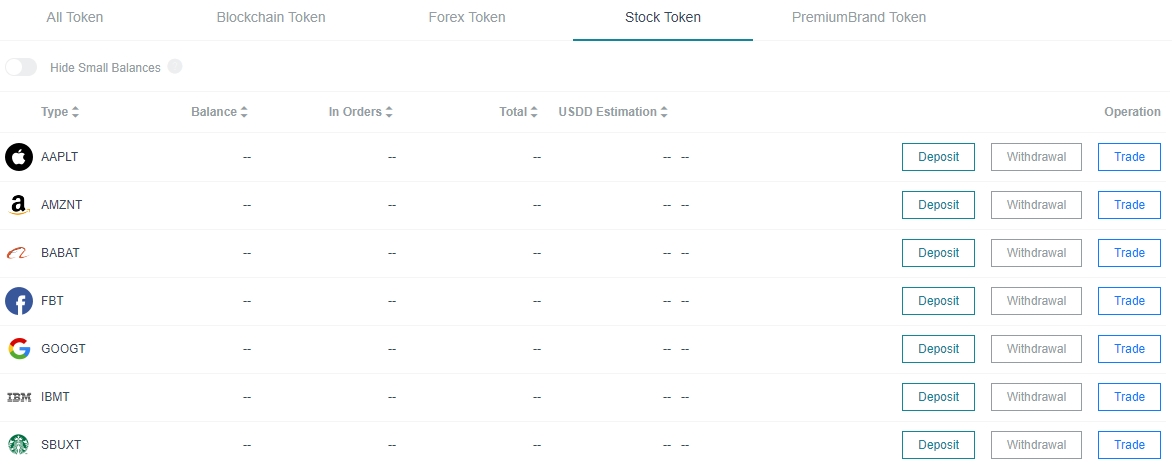
Task: Sort the table by Balance column
Action: (219, 112)
